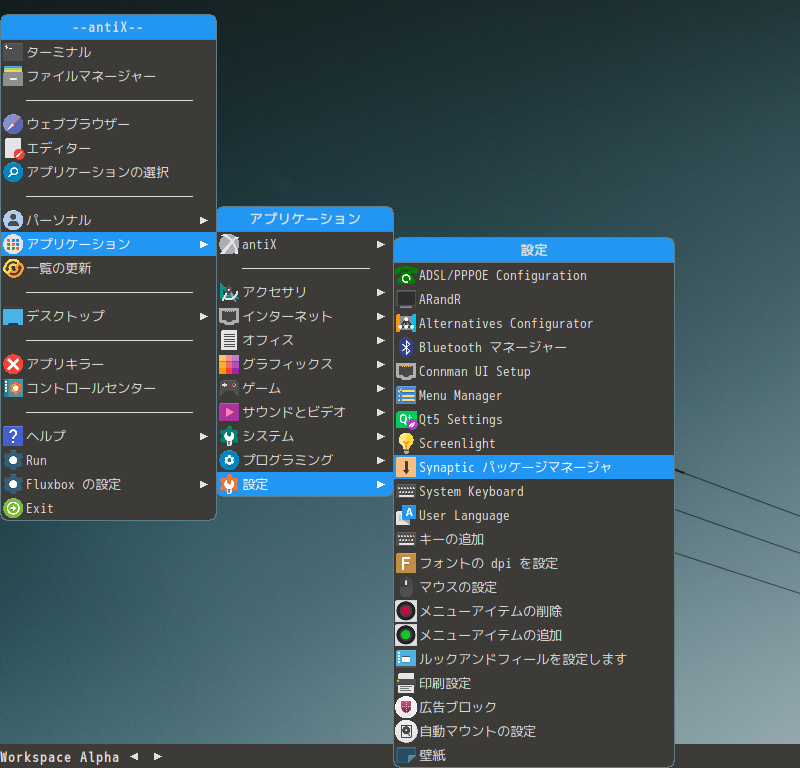This screenshot has height=768, width=800.
Task: Click the Synaptic download arrow icon
Action: point(406,467)
